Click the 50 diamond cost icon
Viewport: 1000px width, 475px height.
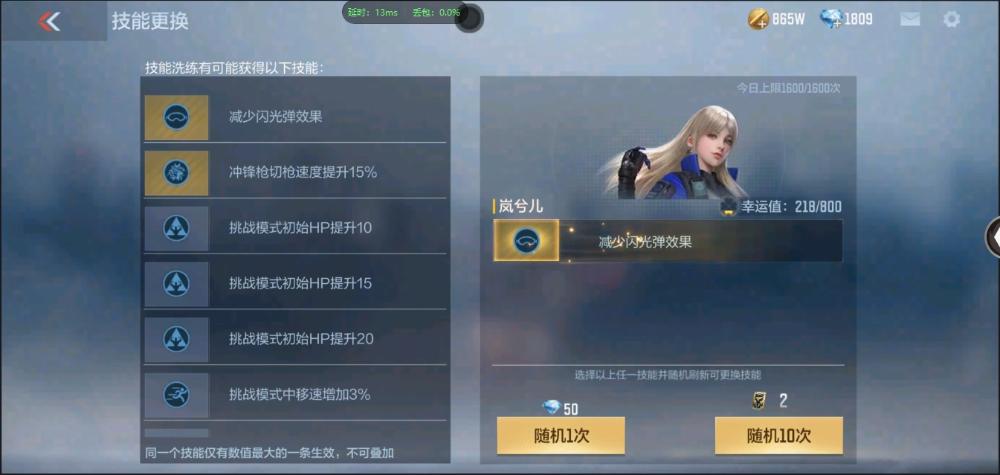pyautogui.click(x=550, y=407)
